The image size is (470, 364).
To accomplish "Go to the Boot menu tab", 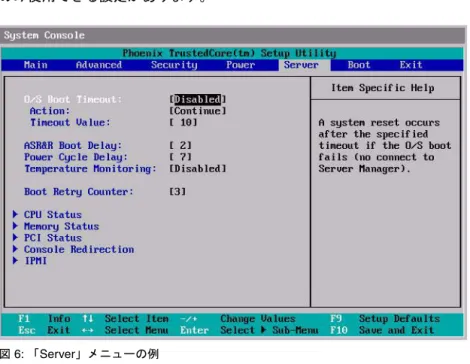I will [x=359, y=65].
